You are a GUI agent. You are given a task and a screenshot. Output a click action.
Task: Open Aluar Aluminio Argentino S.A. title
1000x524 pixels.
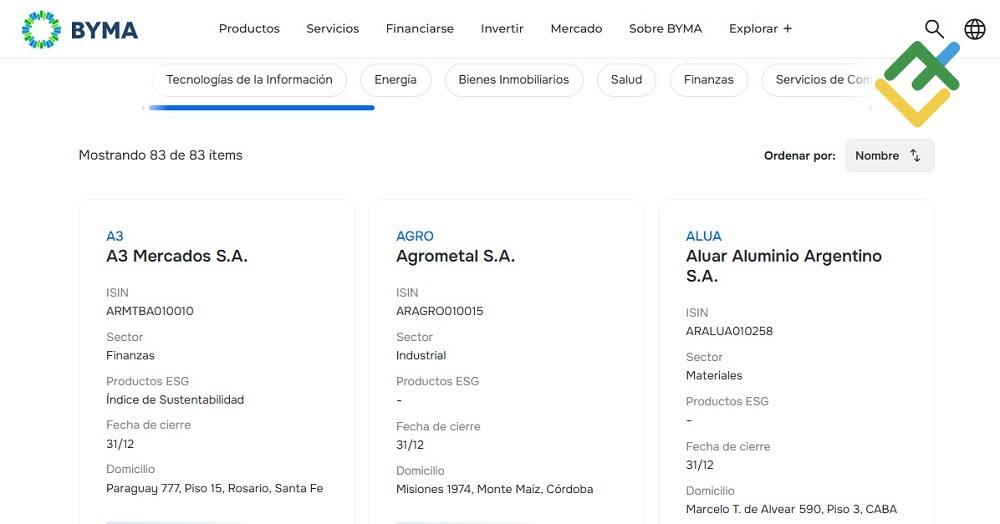pyautogui.click(x=784, y=266)
